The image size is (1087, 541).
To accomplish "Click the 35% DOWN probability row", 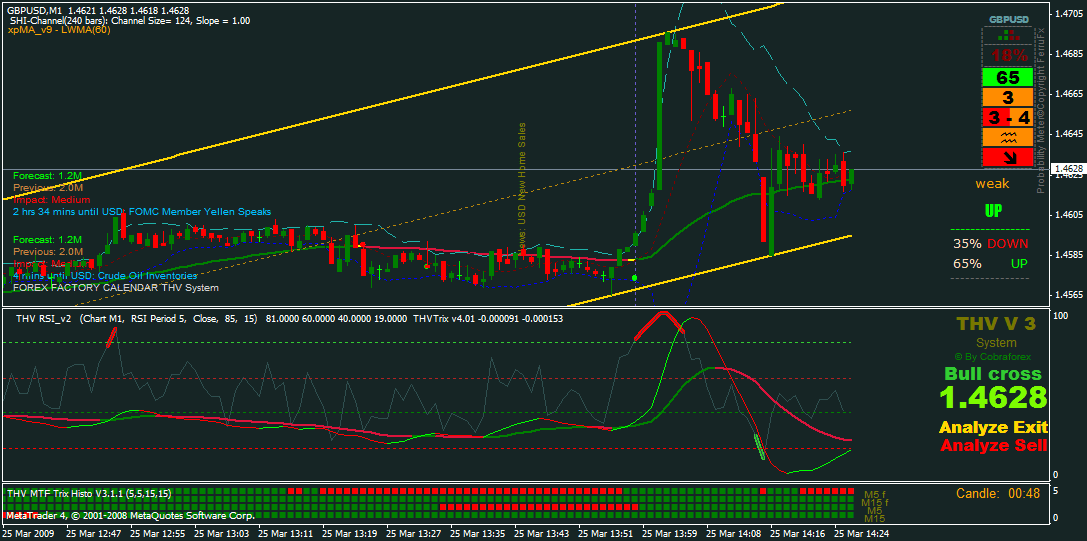I will [x=990, y=243].
